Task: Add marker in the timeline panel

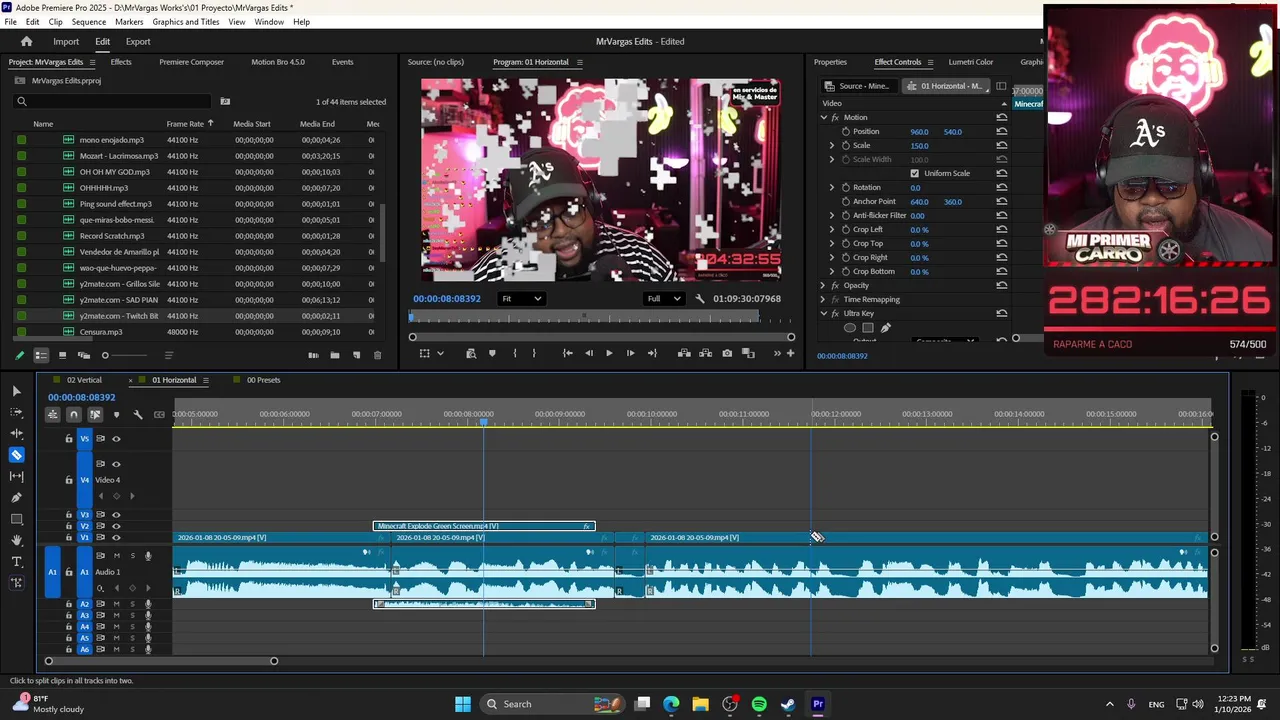Action: tap(116, 414)
